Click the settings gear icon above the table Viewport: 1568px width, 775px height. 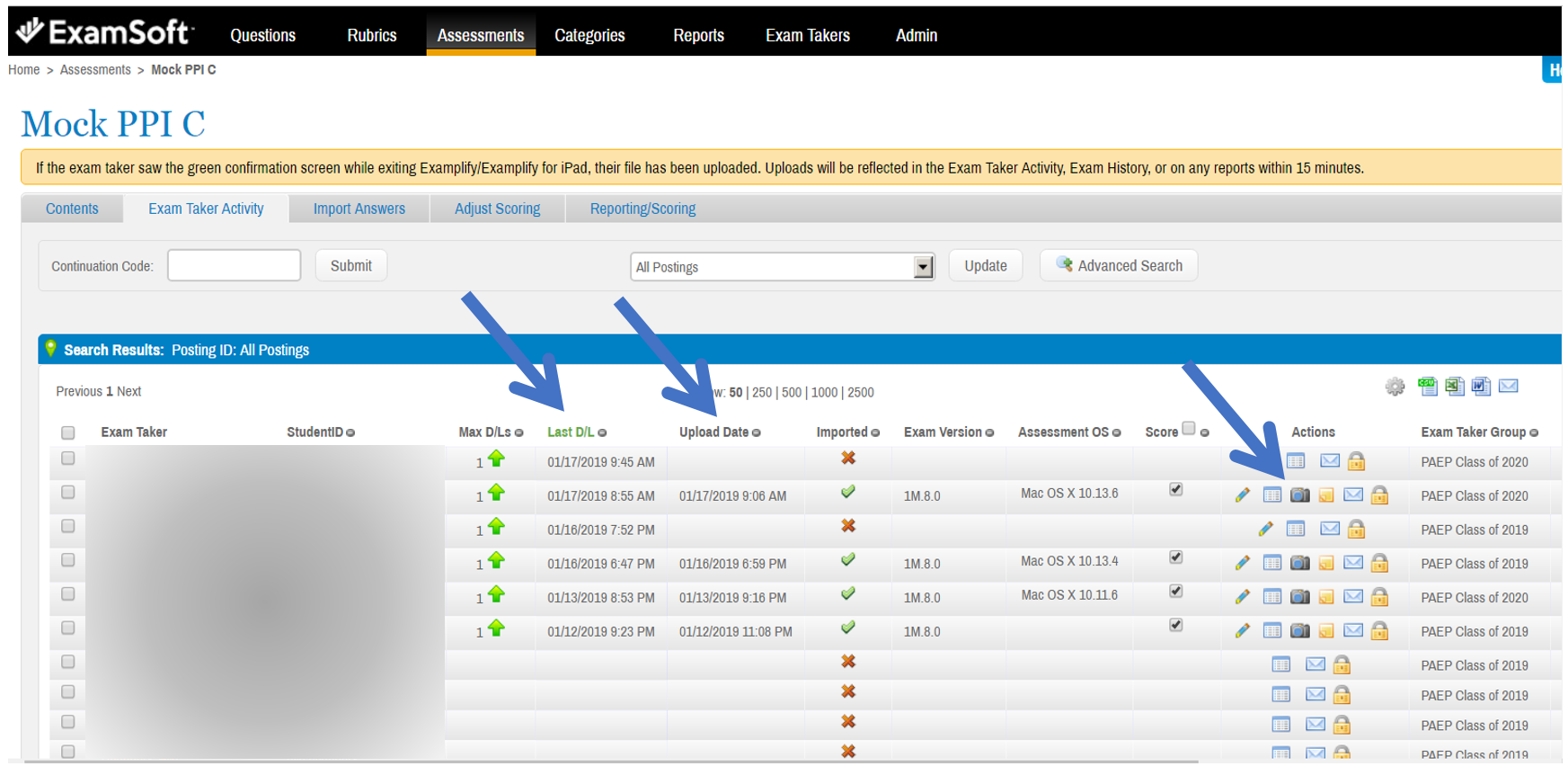click(1395, 387)
